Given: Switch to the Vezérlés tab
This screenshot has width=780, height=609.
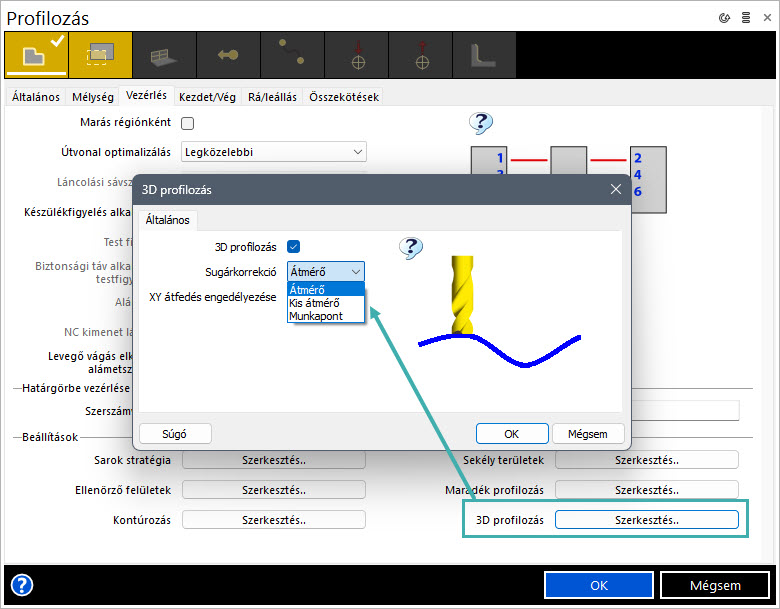Looking at the screenshot, I should tap(146, 95).
